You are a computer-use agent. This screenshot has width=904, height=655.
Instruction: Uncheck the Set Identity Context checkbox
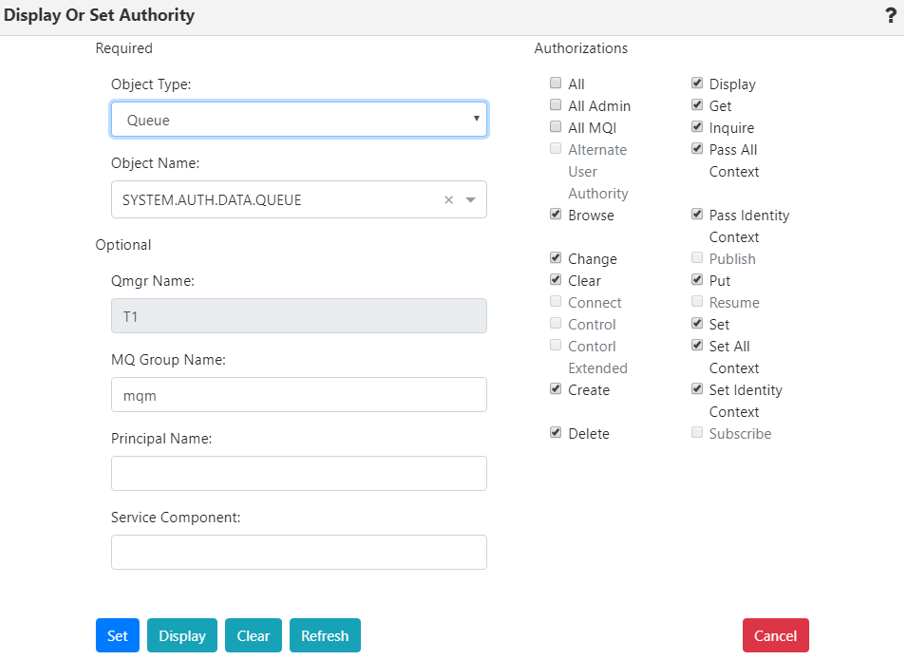pyautogui.click(x=697, y=389)
